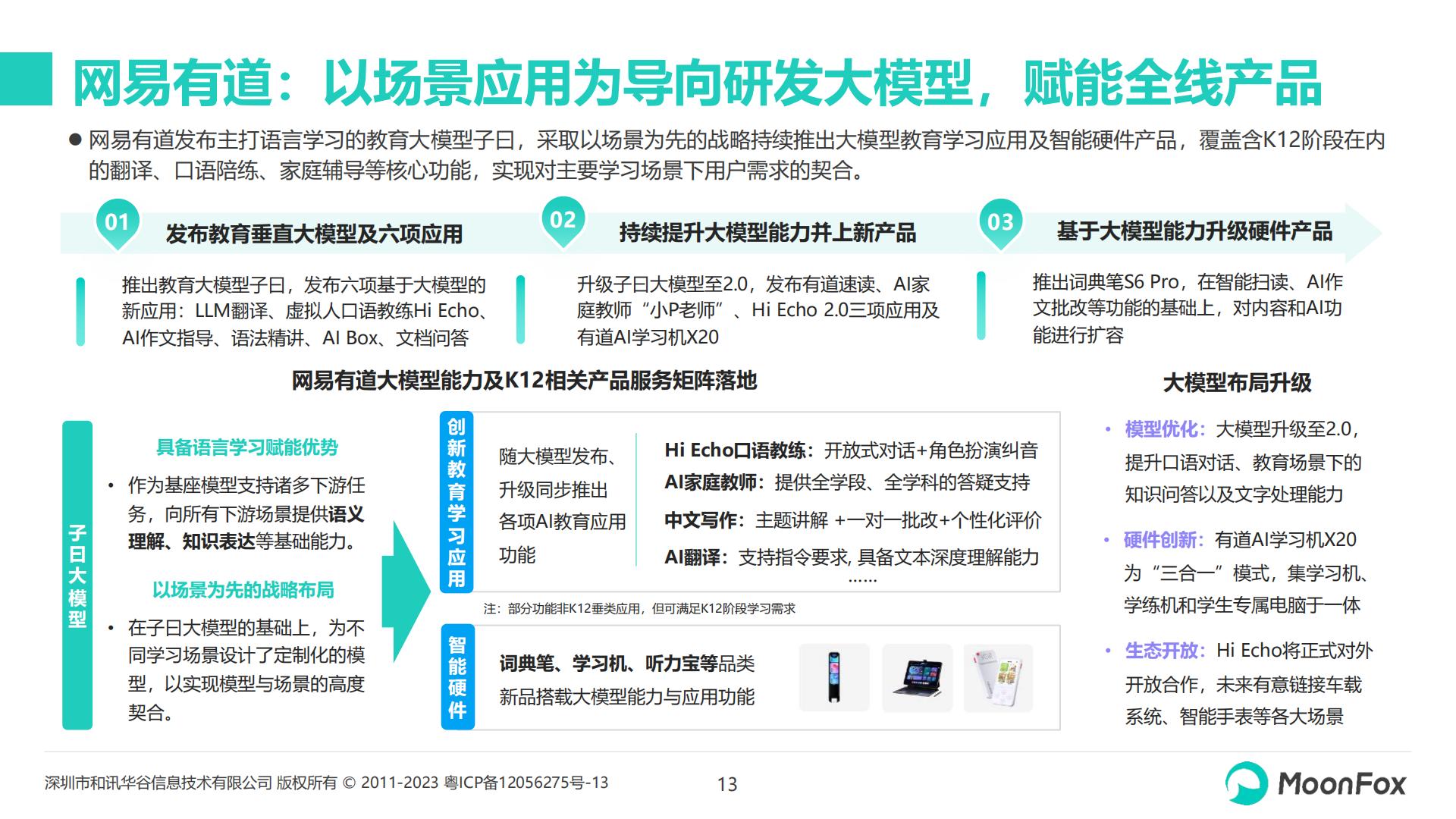
Task: Click the 中文写作 line
Action: pyautogui.click(x=853, y=520)
